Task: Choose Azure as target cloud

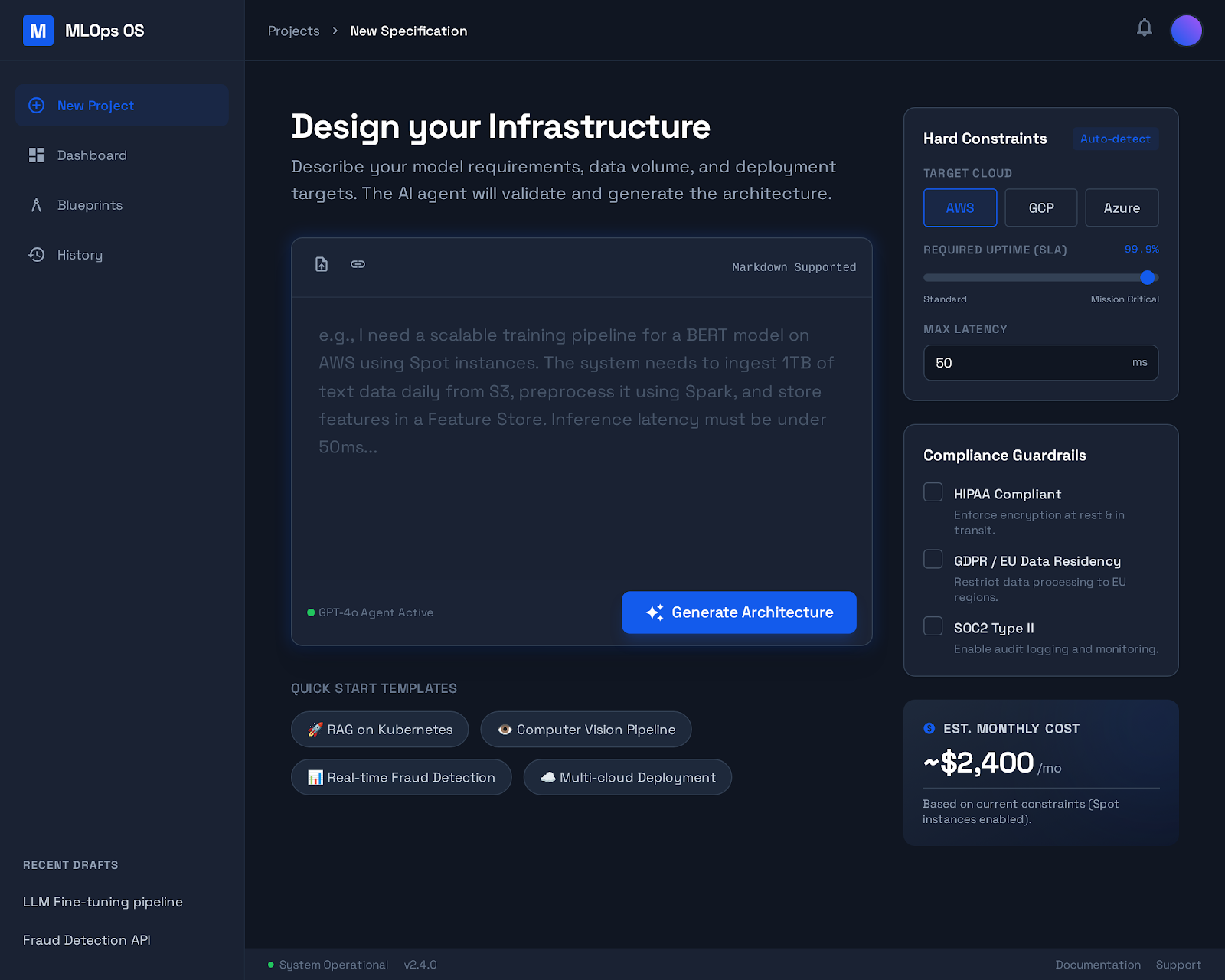Action: [1121, 207]
